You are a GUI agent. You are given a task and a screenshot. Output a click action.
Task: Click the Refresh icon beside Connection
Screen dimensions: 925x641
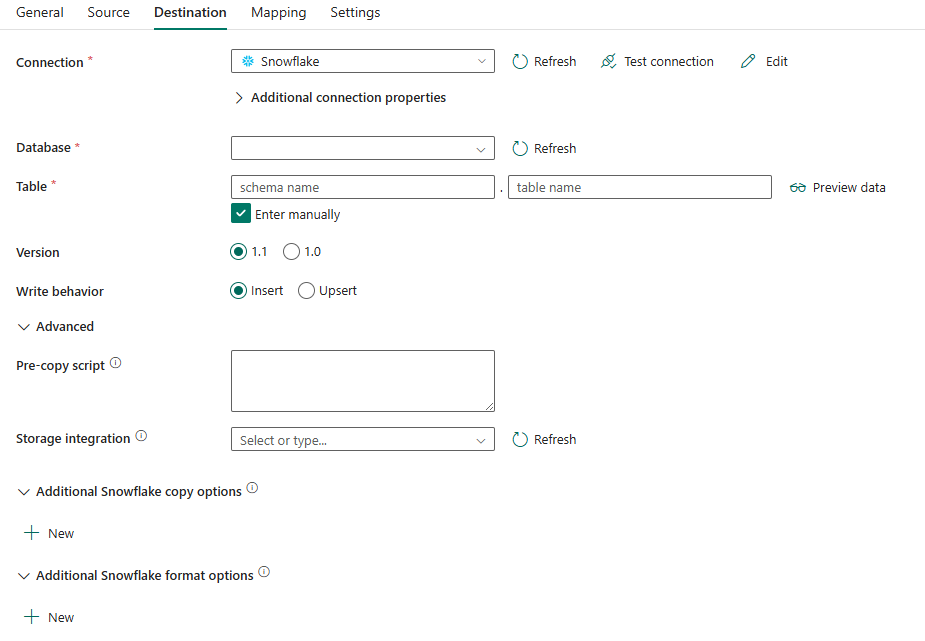[520, 61]
